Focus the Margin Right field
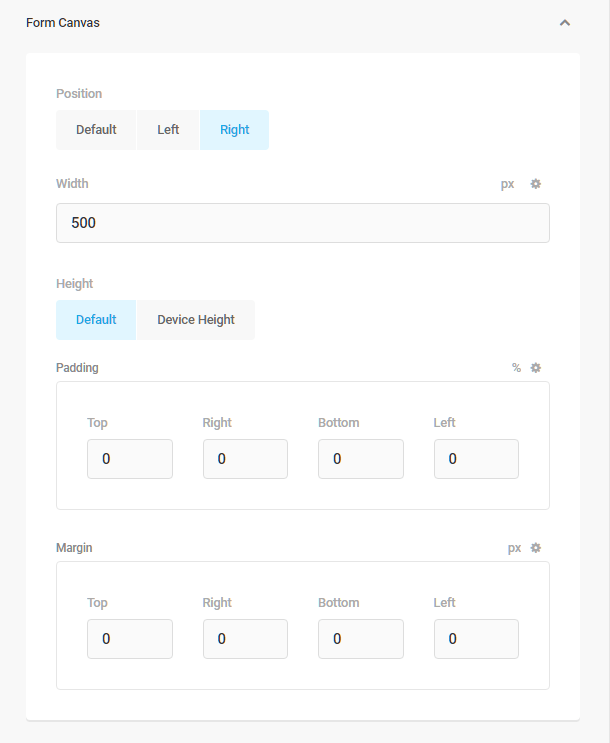This screenshot has width=610, height=743. [246, 639]
